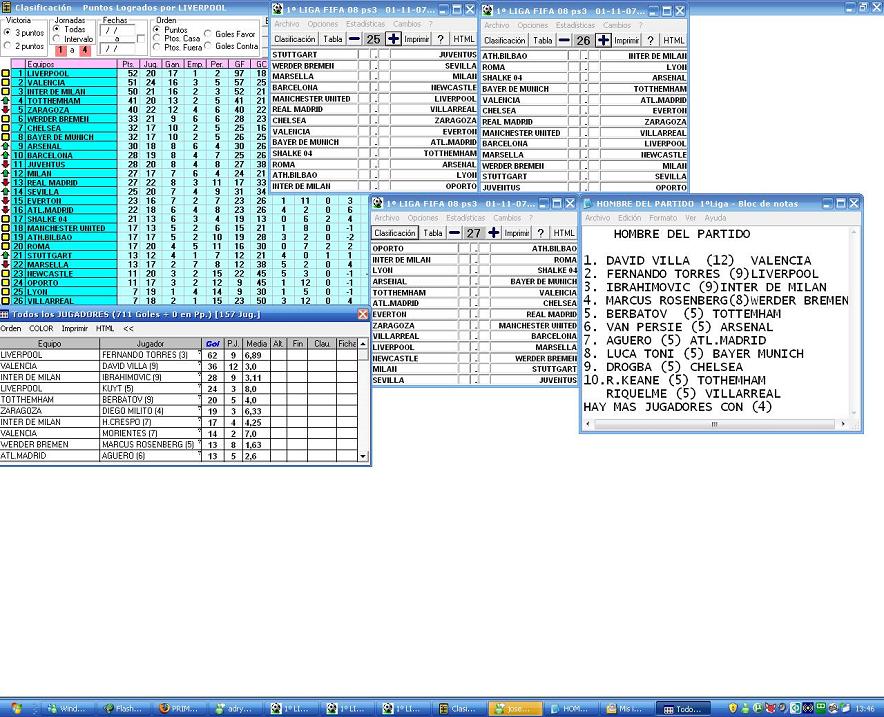Click Imprimir button in jornada 27 window
884x717 pixels.
516,232
